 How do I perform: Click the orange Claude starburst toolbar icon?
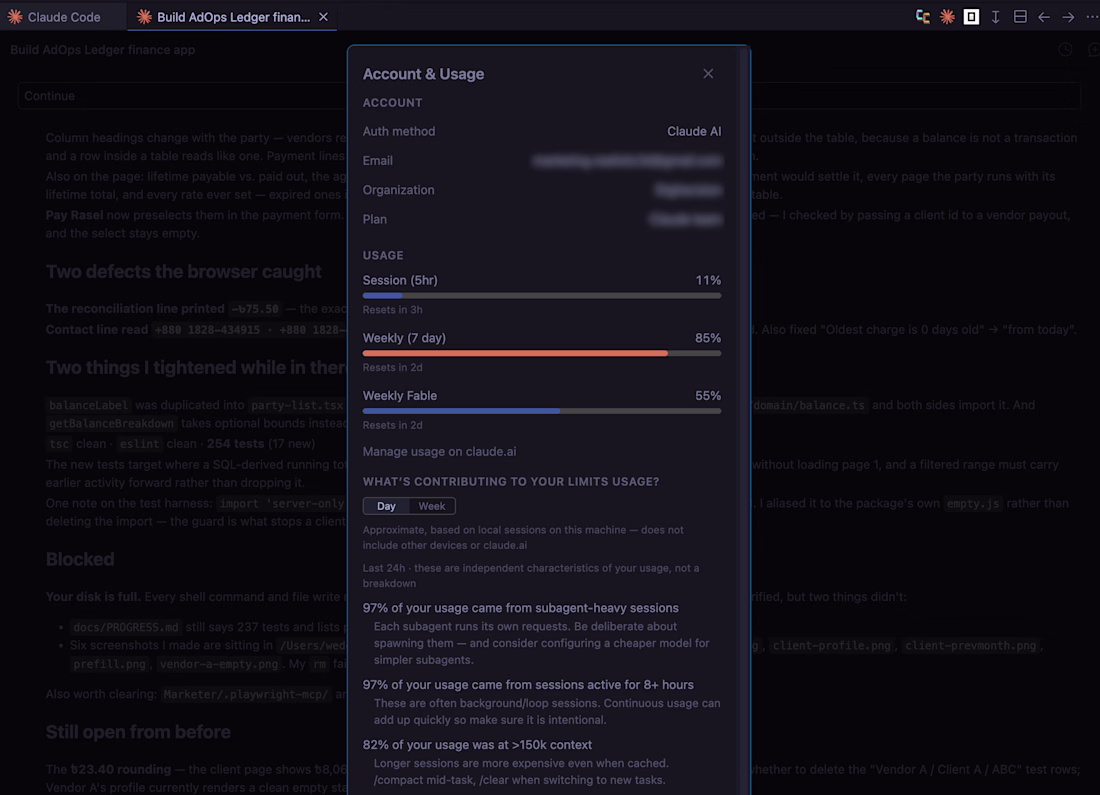pyautogui.click(x=947, y=17)
